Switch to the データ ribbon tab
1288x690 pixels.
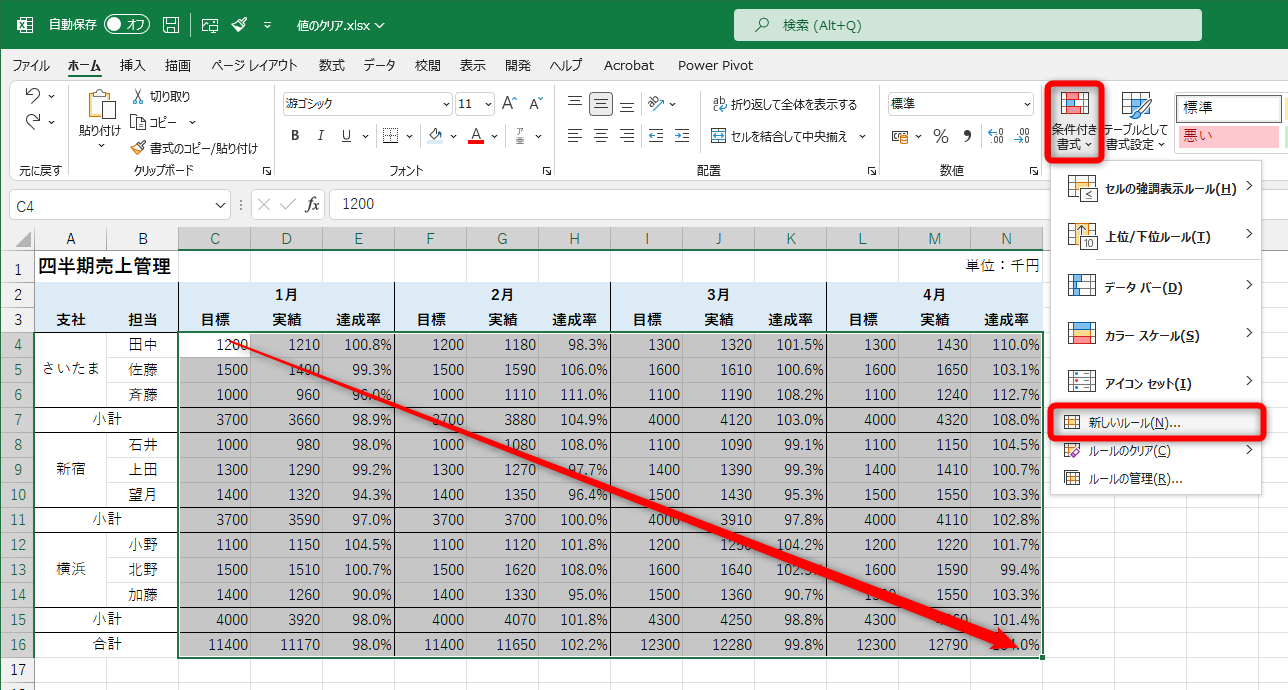pyautogui.click(x=380, y=65)
